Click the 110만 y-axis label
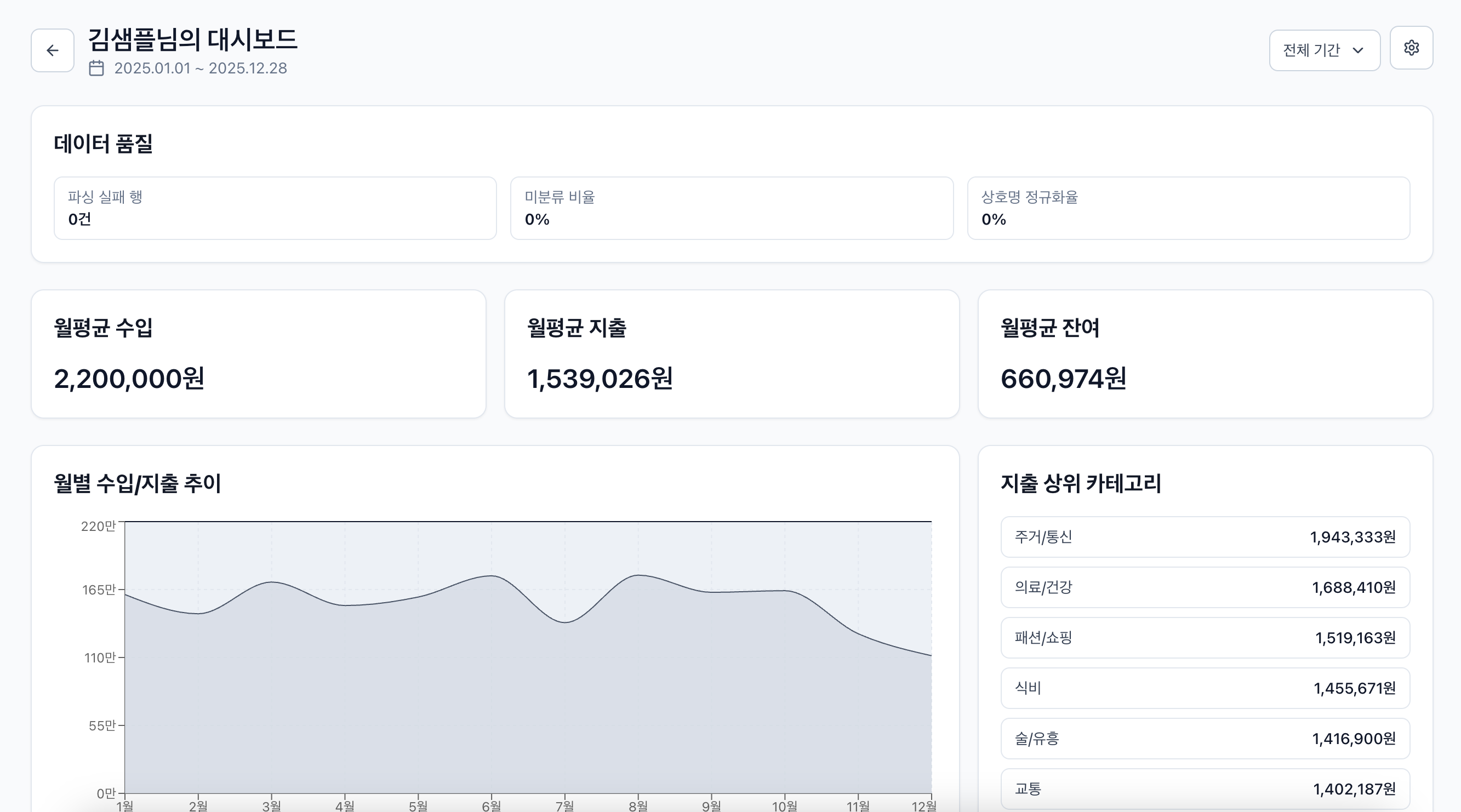The image size is (1461, 812). point(100,658)
